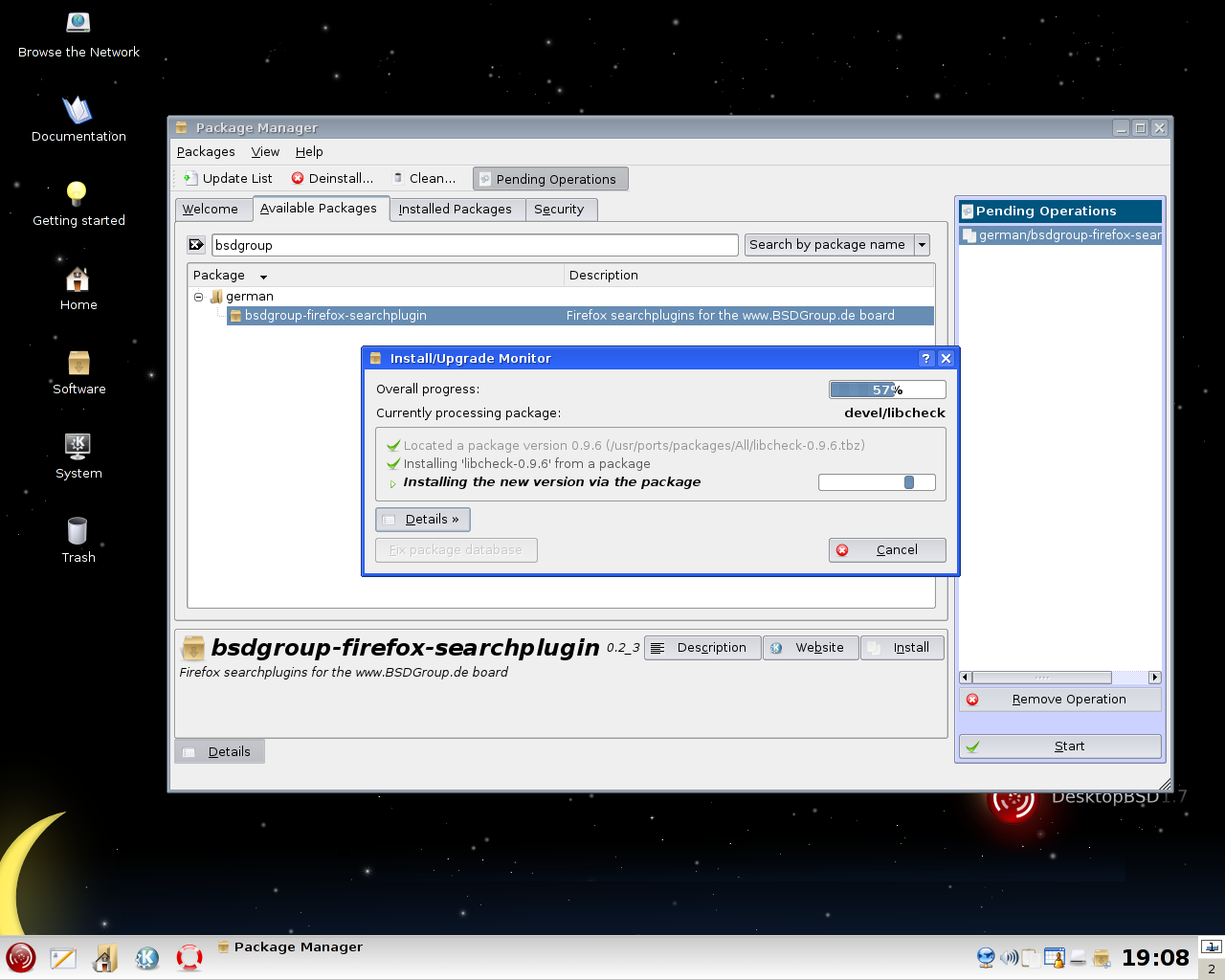Open the volume speaker tray icon
The width and height of the screenshot is (1225, 980).
point(1009,958)
